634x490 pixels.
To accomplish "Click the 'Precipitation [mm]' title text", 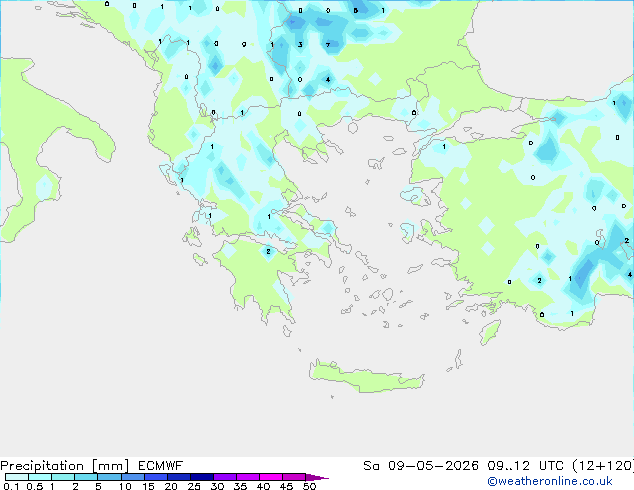I will [65, 466].
